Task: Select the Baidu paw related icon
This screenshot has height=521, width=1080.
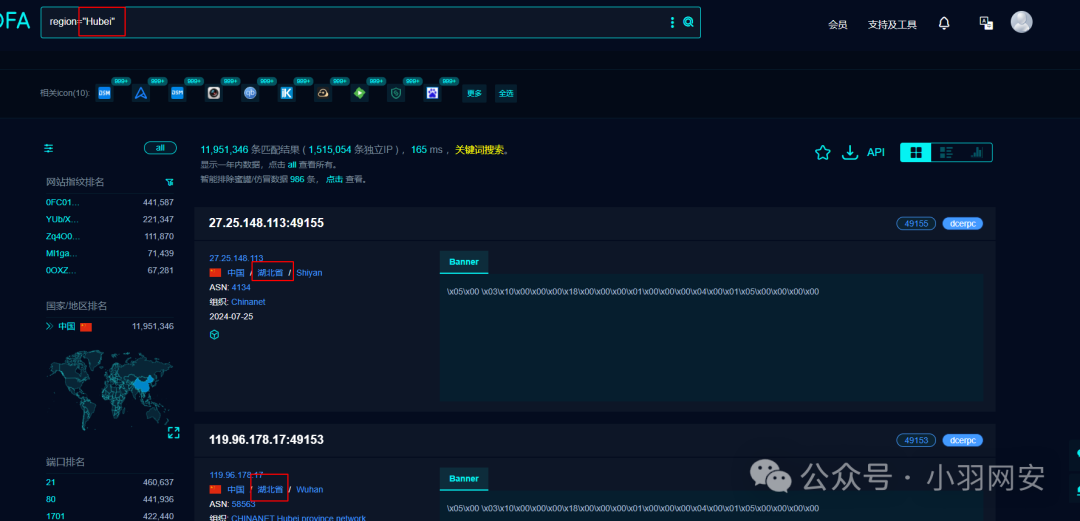Action: point(432,92)
